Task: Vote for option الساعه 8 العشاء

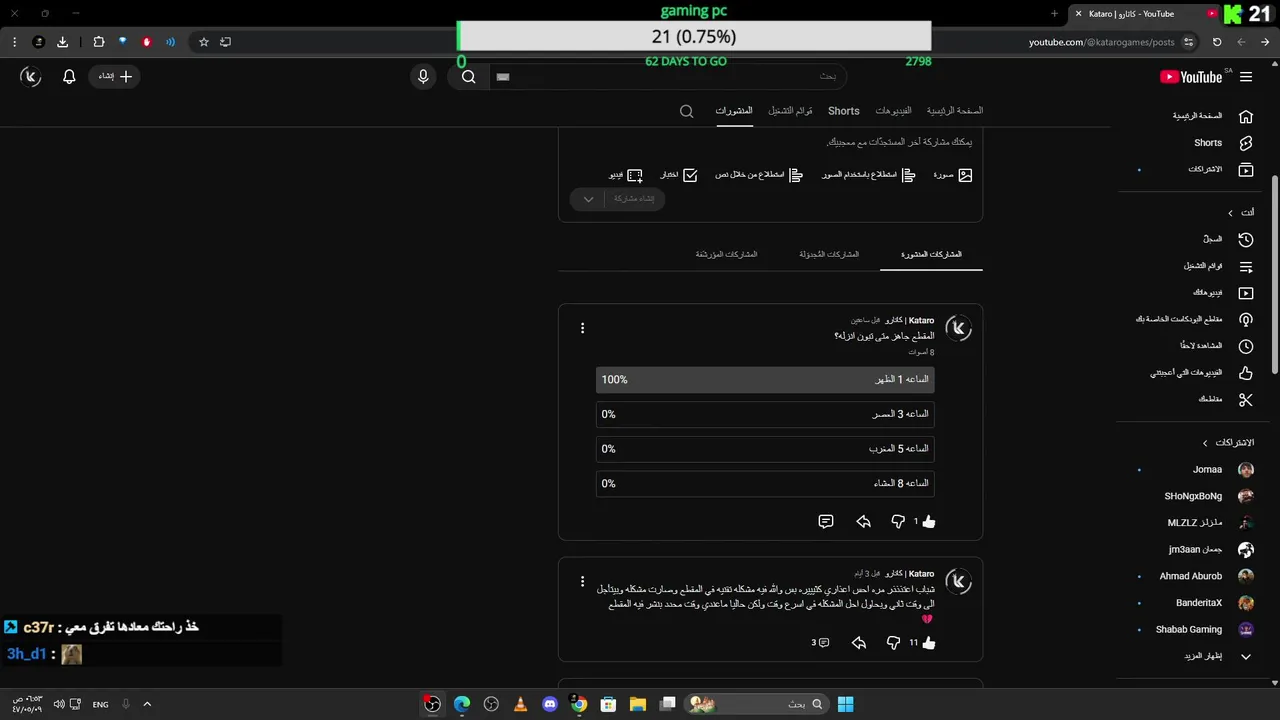Action: [x=765, y=483]
